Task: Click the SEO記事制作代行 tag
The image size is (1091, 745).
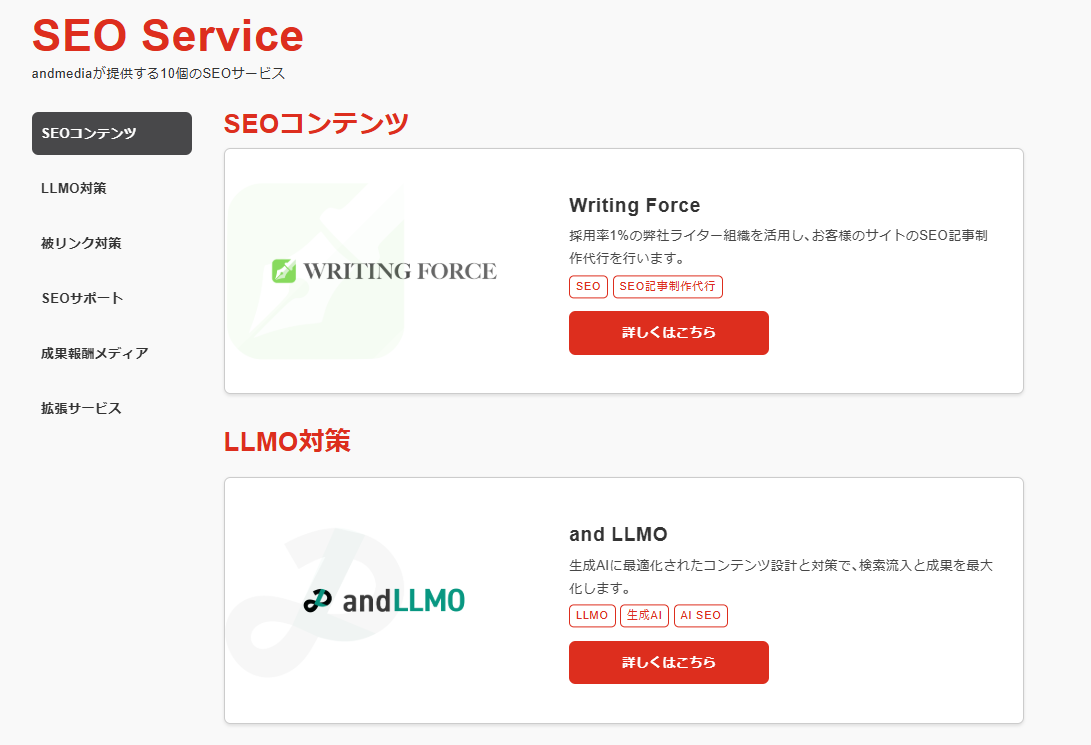Action: [667, 287]
